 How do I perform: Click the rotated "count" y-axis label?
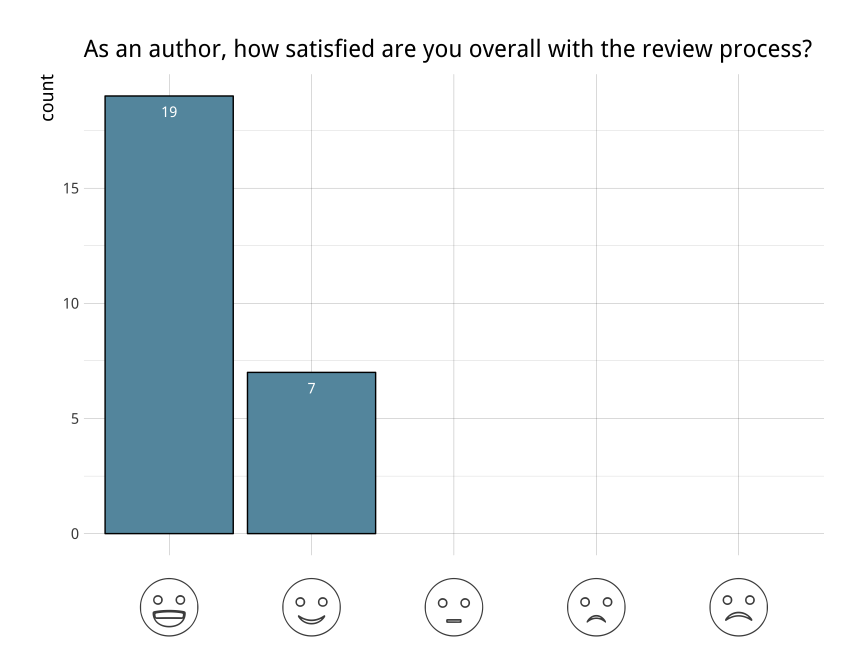pyautogui.click(x=47, y=98)
